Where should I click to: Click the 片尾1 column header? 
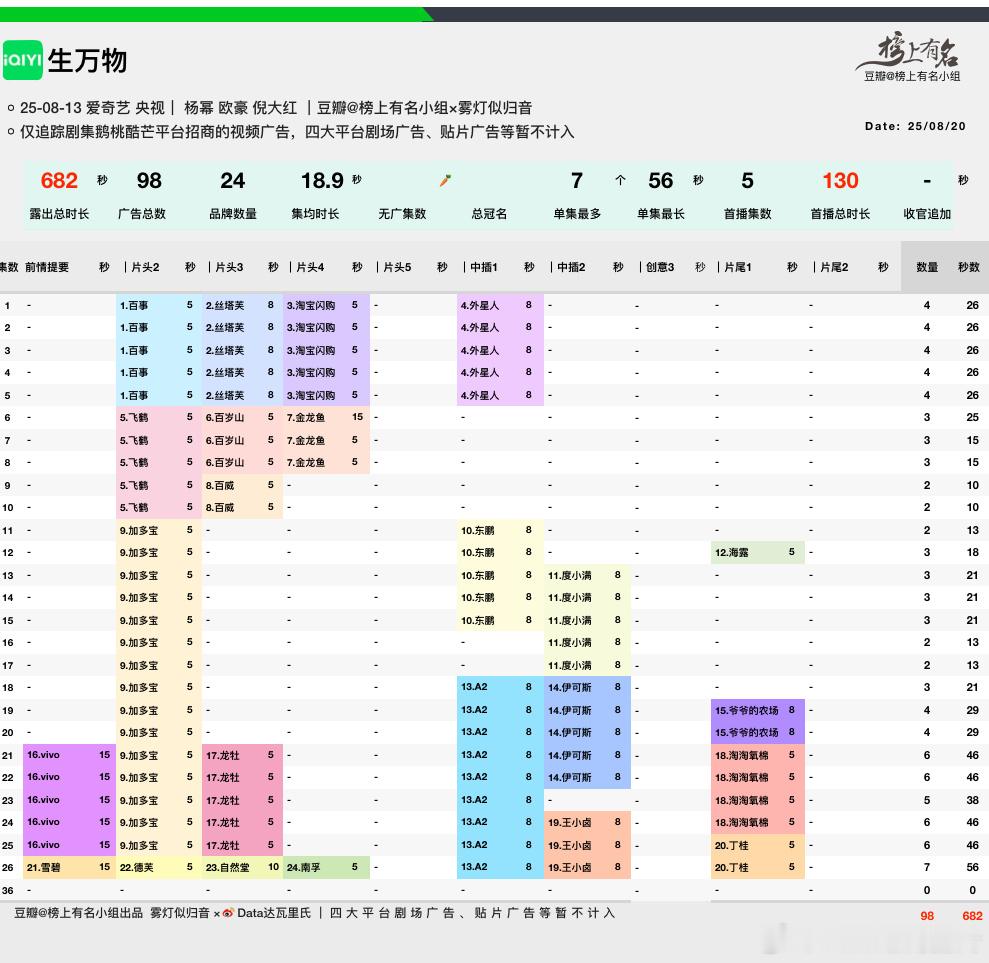tap(738, 267)
